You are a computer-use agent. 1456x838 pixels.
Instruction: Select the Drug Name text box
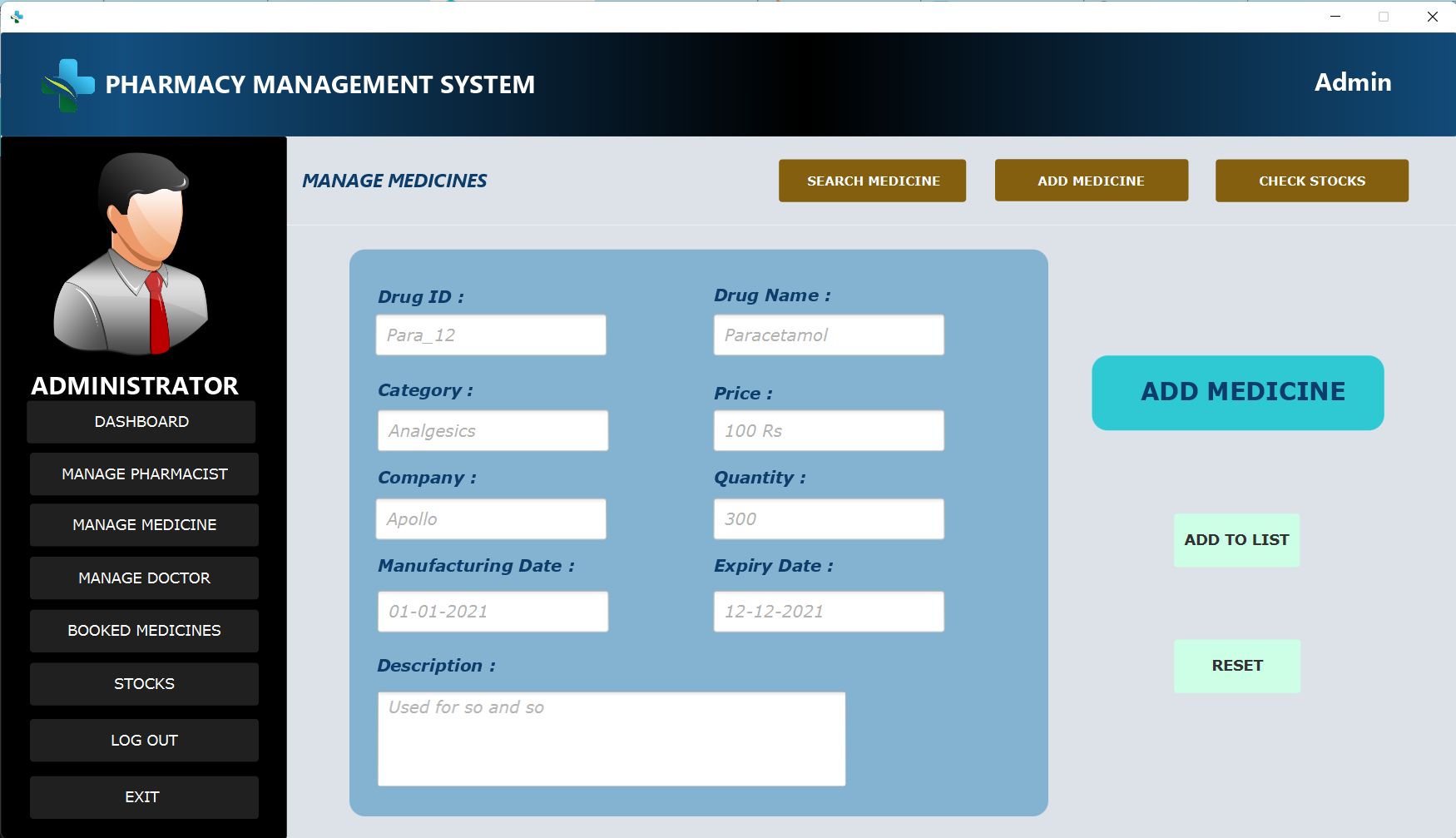coord(829,335)
